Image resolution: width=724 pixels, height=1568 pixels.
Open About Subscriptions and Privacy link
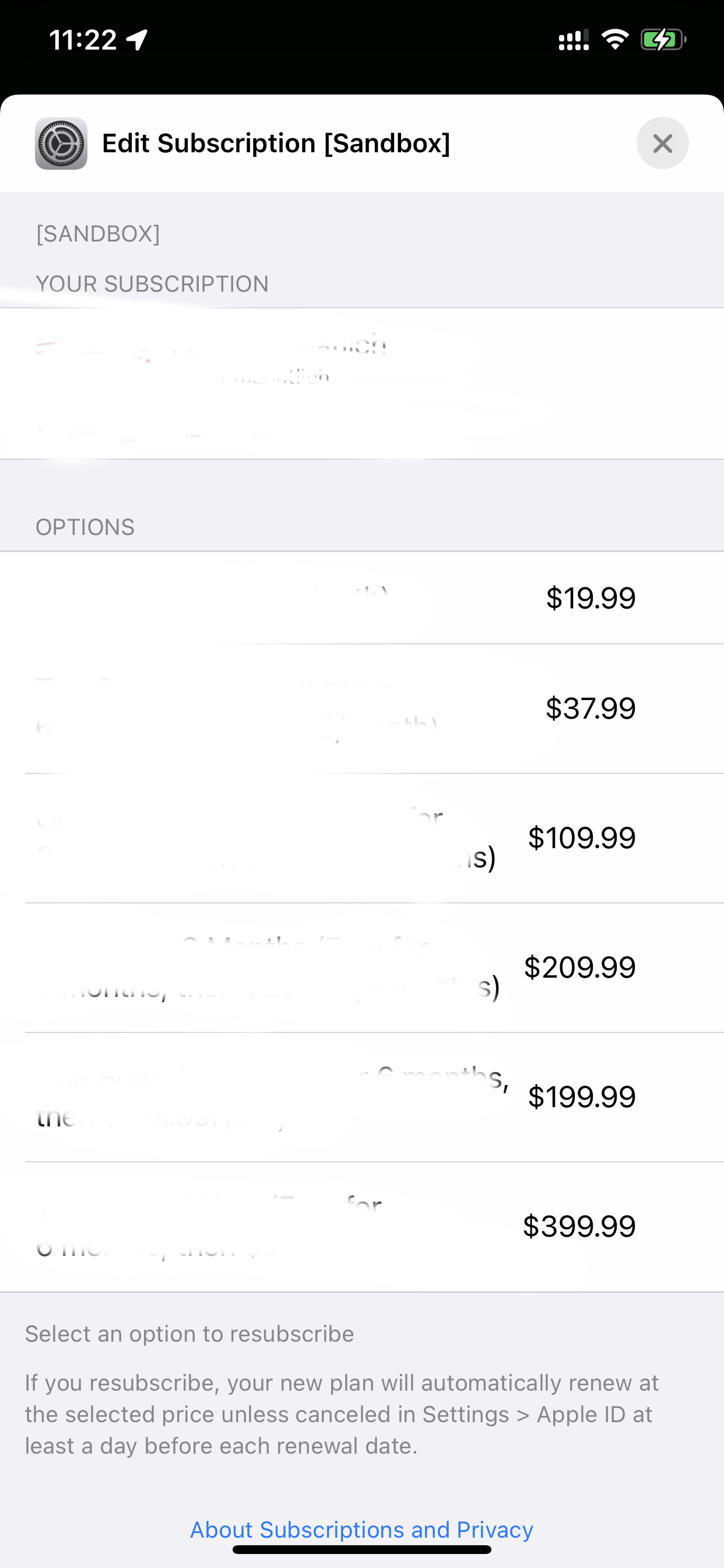(x=361, y=1529)
